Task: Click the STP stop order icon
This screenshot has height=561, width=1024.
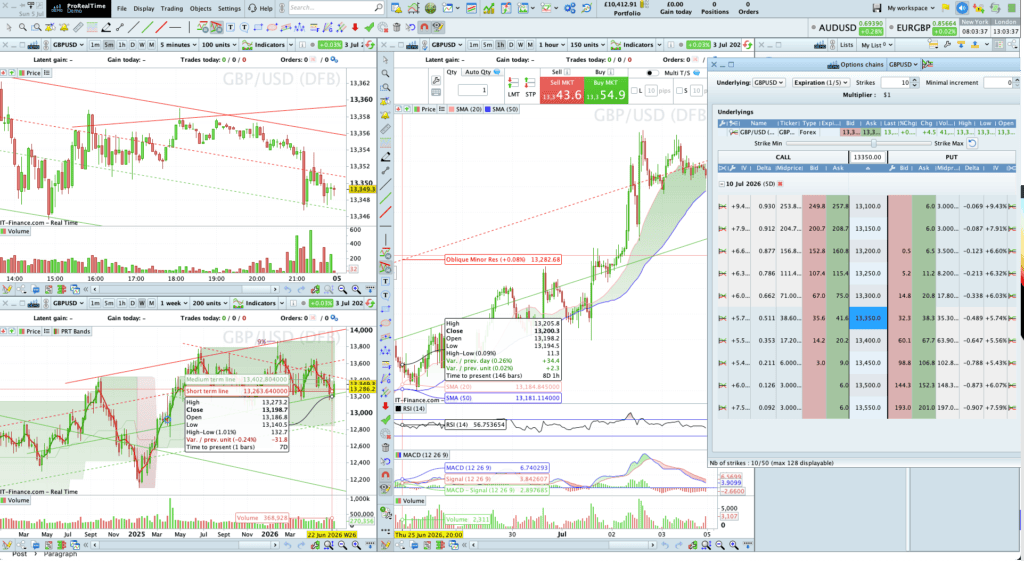Action: pyautogui.click(x=530, y=88)
